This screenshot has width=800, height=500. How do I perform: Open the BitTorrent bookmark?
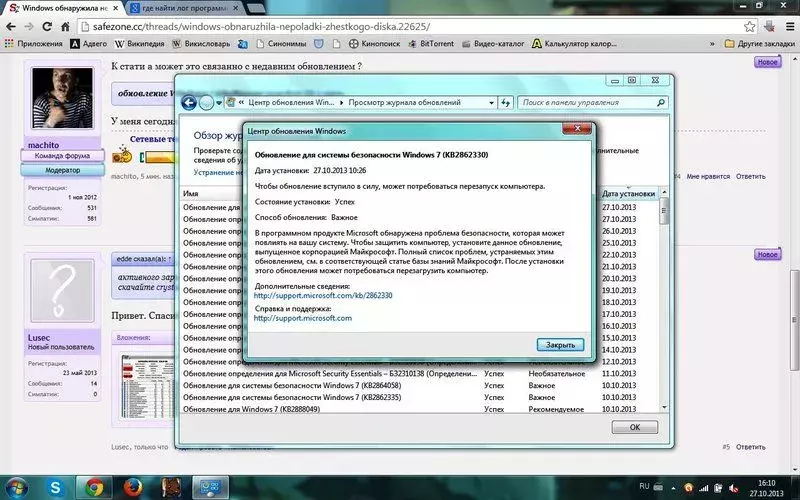431,44
